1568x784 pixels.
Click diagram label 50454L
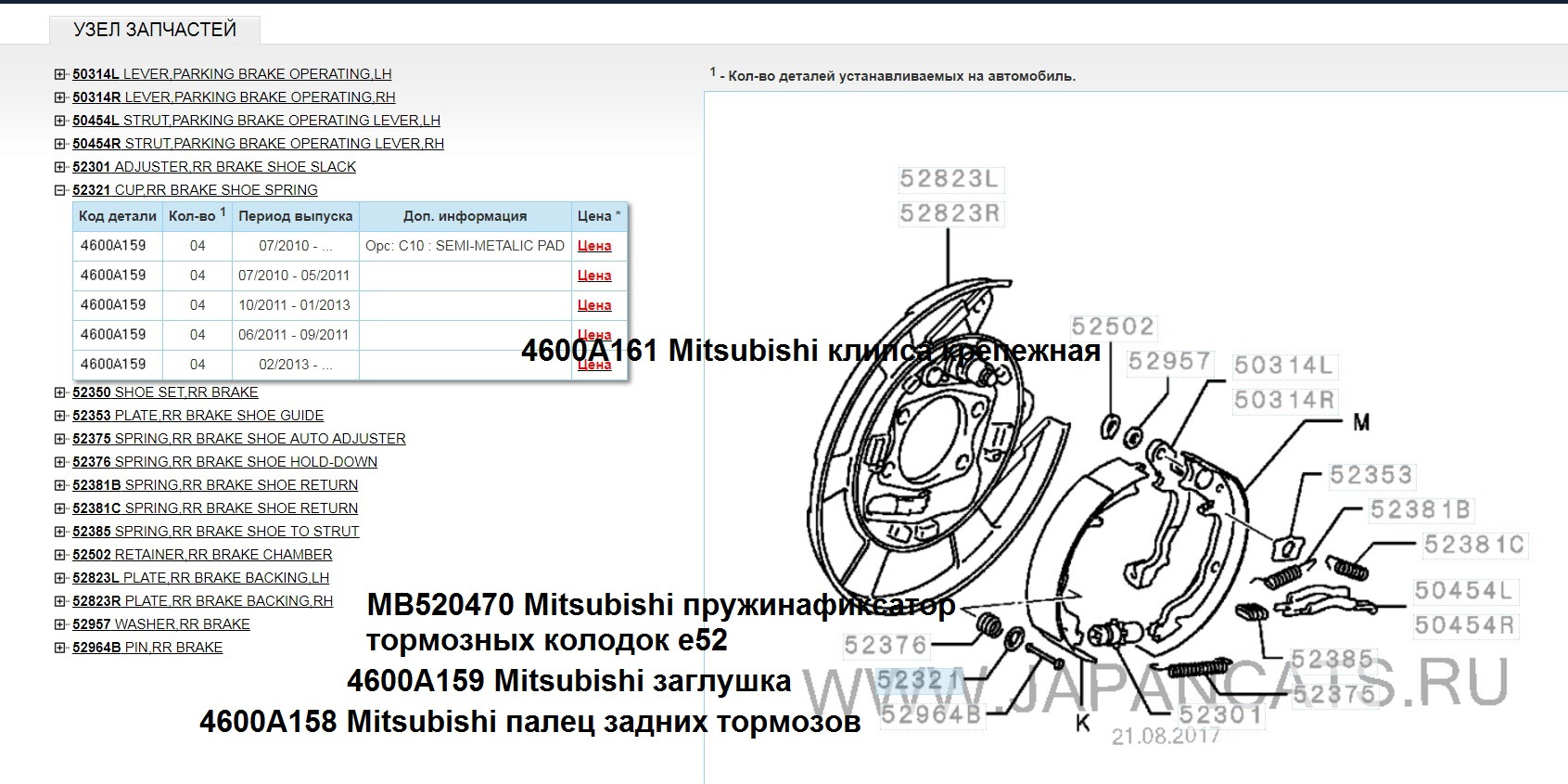(x=1464, y=591)
